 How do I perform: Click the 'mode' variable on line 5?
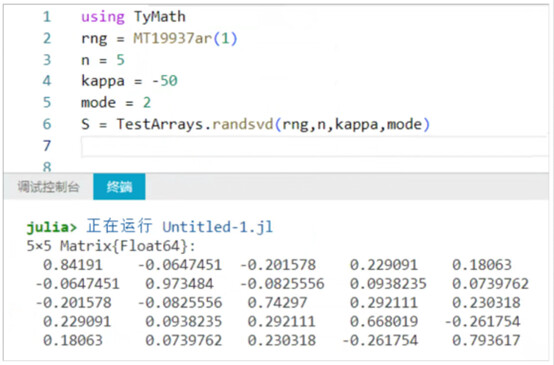(99, 102)
